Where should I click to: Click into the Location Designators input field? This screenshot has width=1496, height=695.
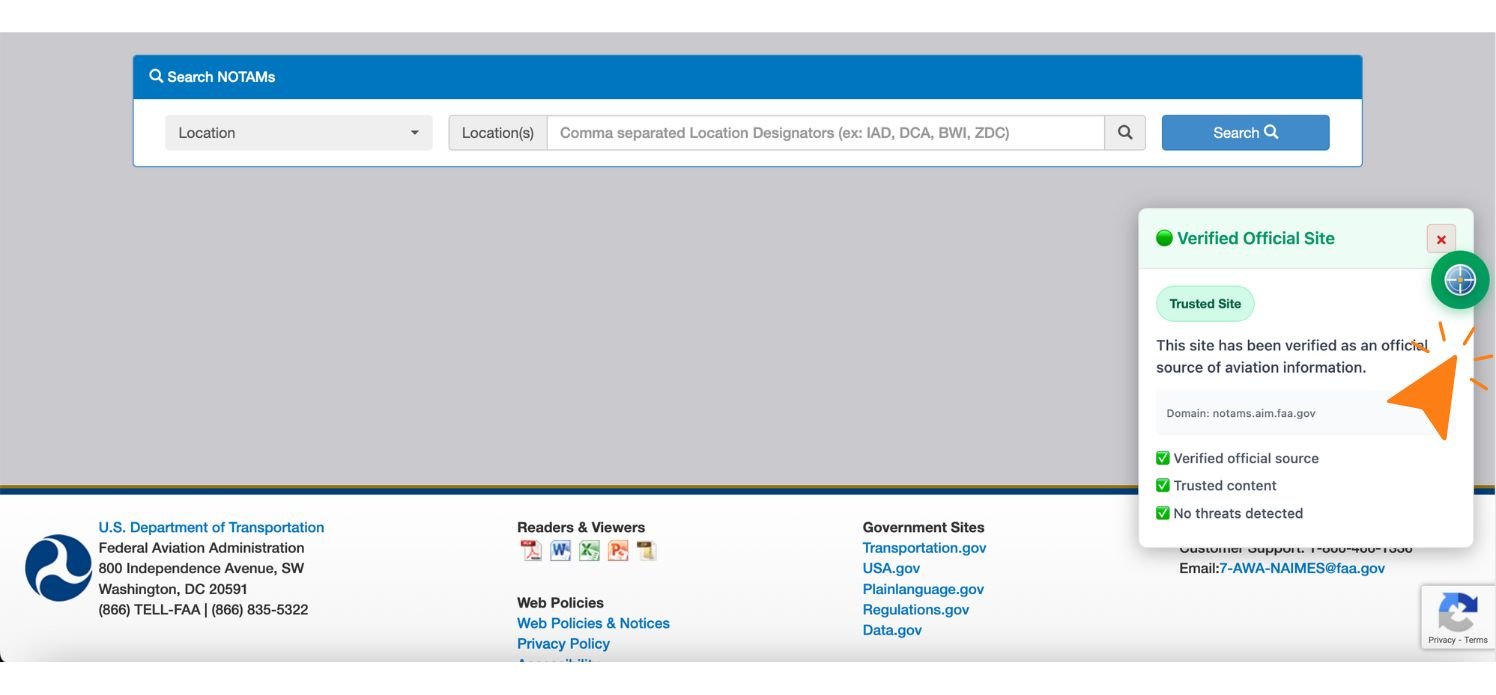tap(825, 133)
